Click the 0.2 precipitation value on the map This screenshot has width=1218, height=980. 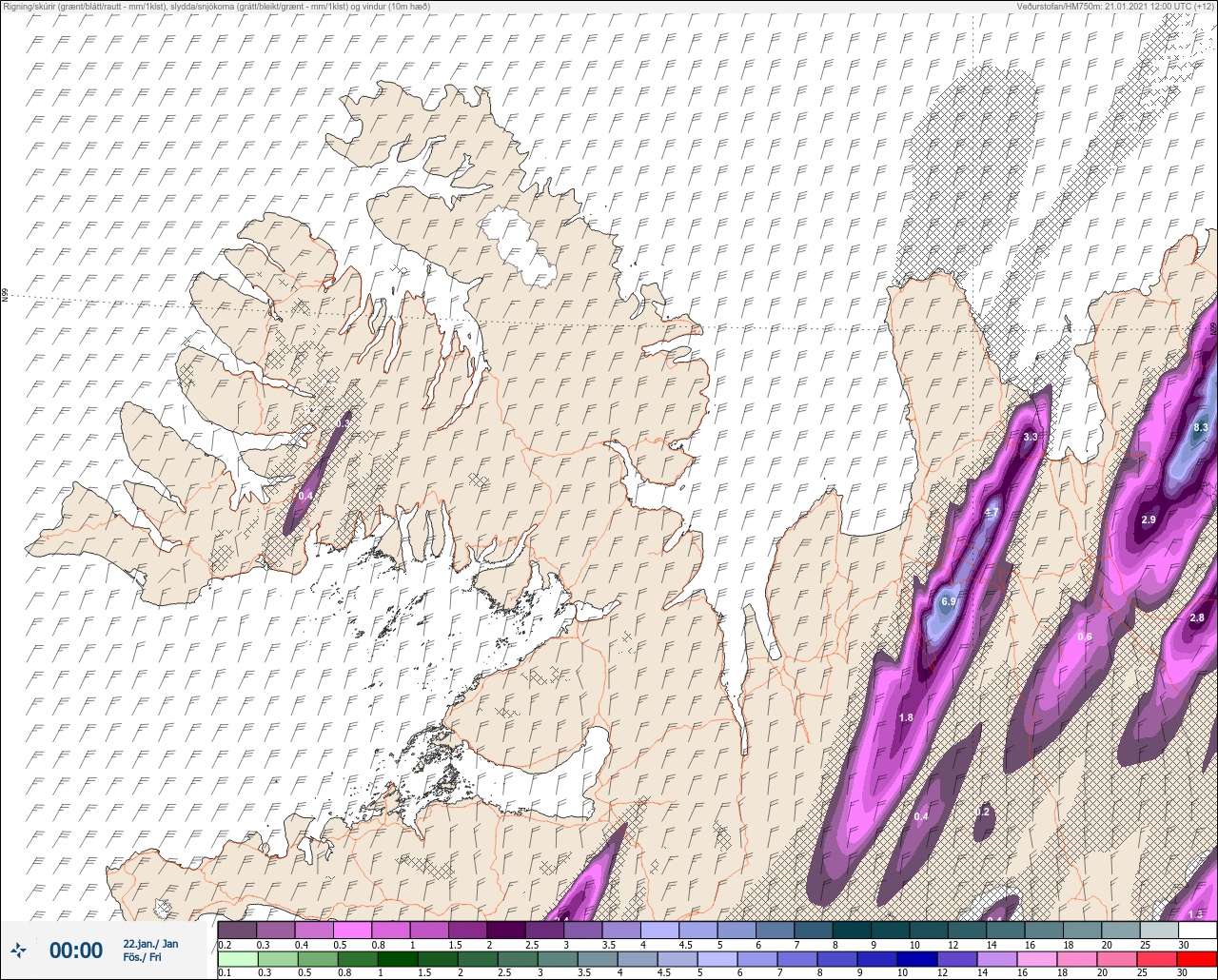coord(984,812)
